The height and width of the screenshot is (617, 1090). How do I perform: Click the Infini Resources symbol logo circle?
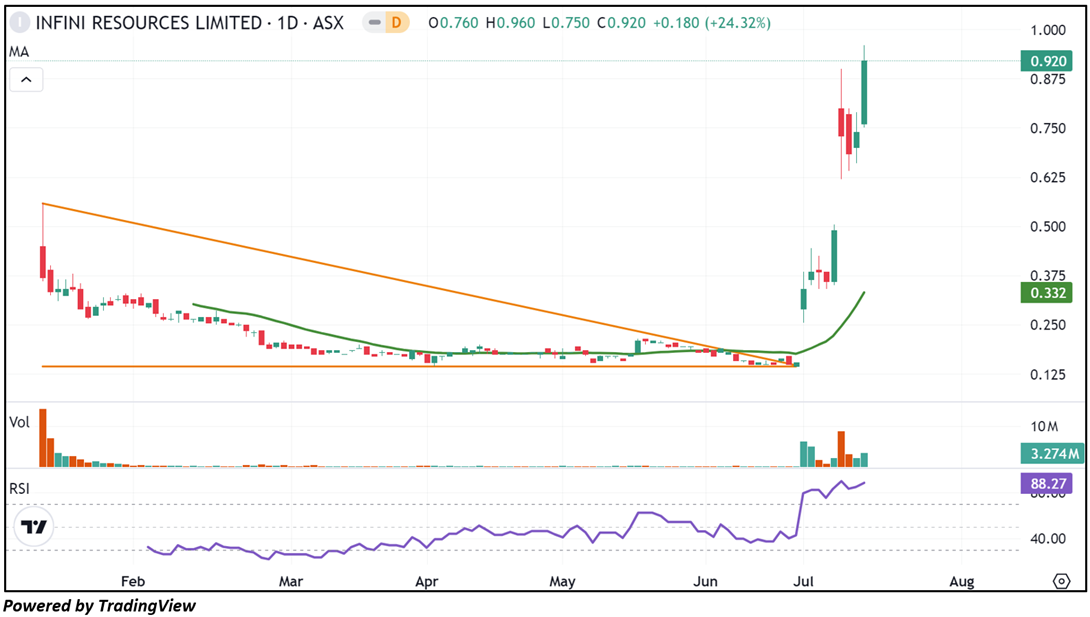(x=19, y=23)
